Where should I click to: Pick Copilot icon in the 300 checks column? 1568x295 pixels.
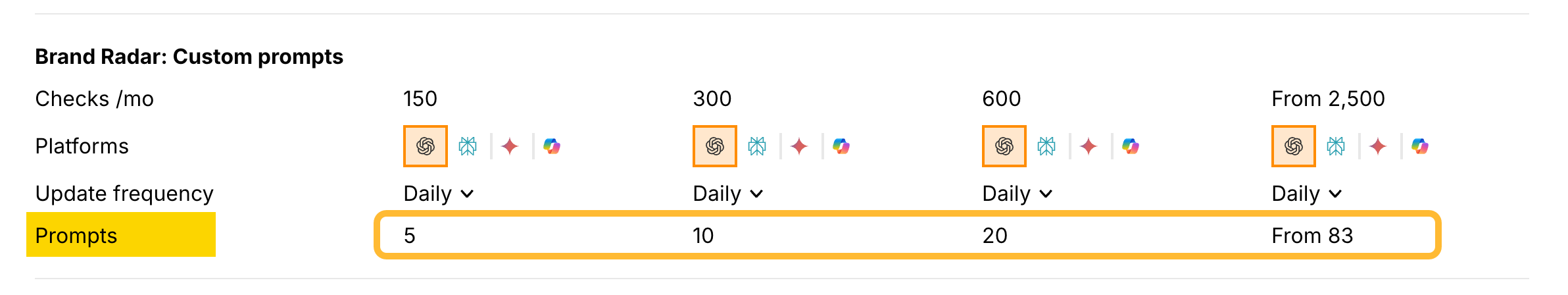[x=841, y=146]
